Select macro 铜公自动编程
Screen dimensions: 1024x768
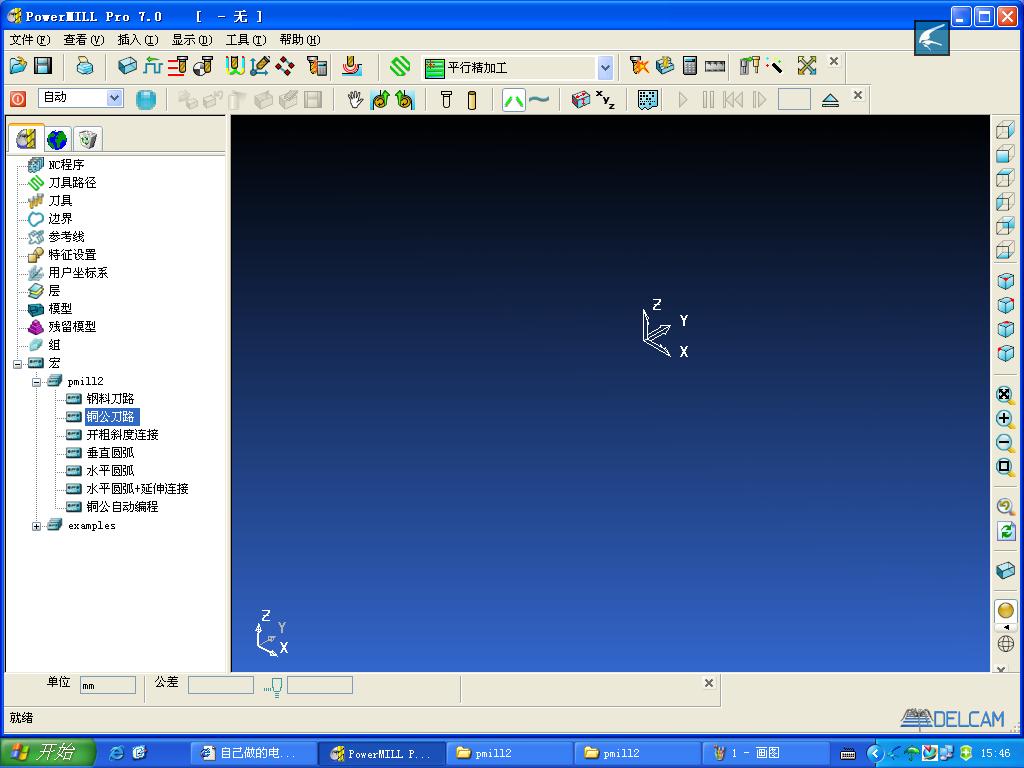coord(122,507)
